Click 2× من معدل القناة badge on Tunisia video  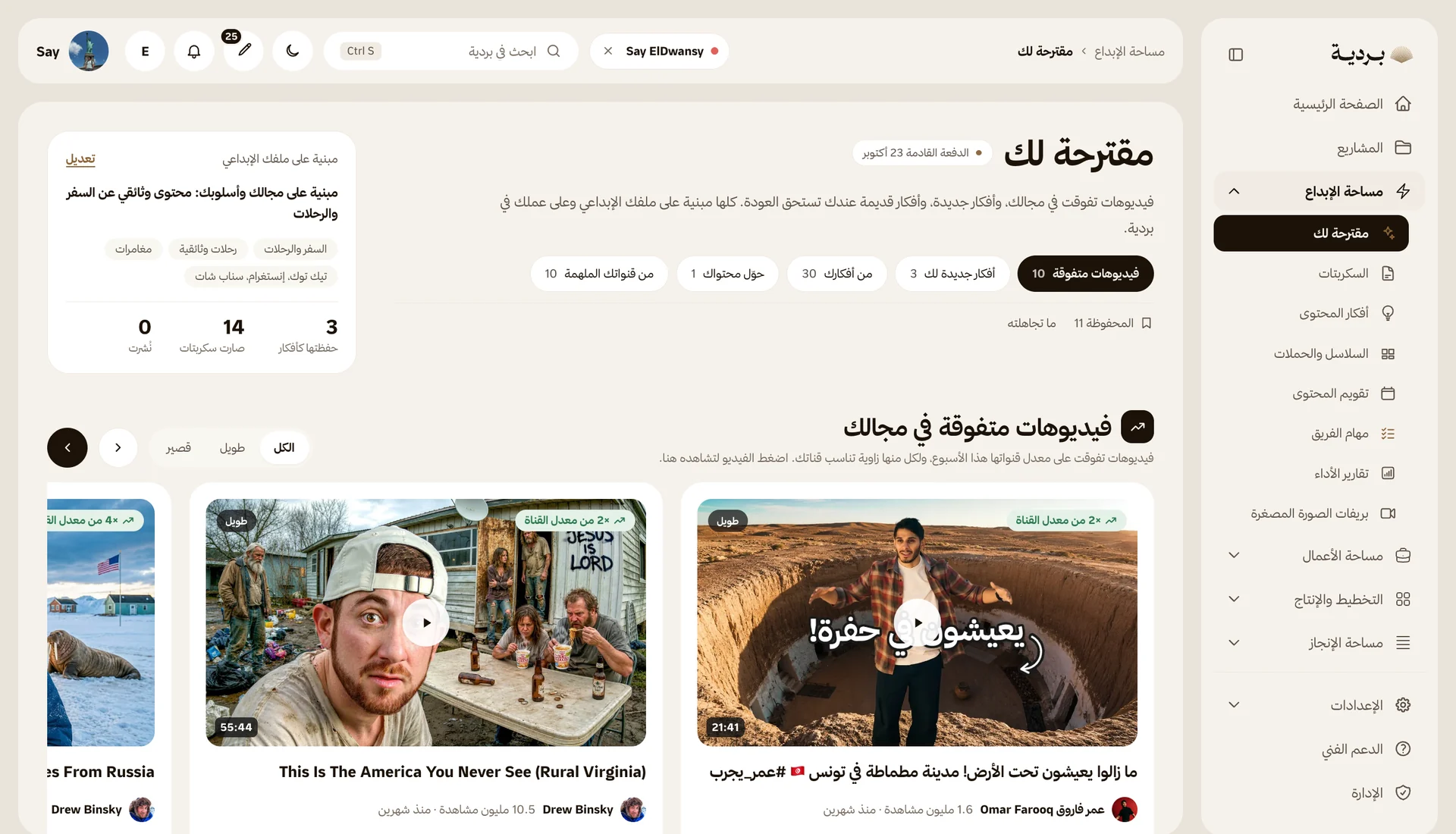[x=1066, y=520]
